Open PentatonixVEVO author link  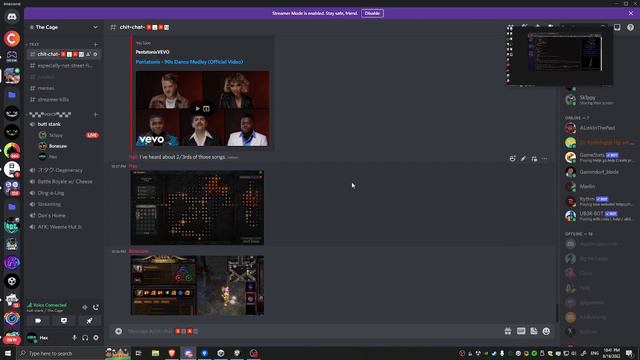[152, 52]
